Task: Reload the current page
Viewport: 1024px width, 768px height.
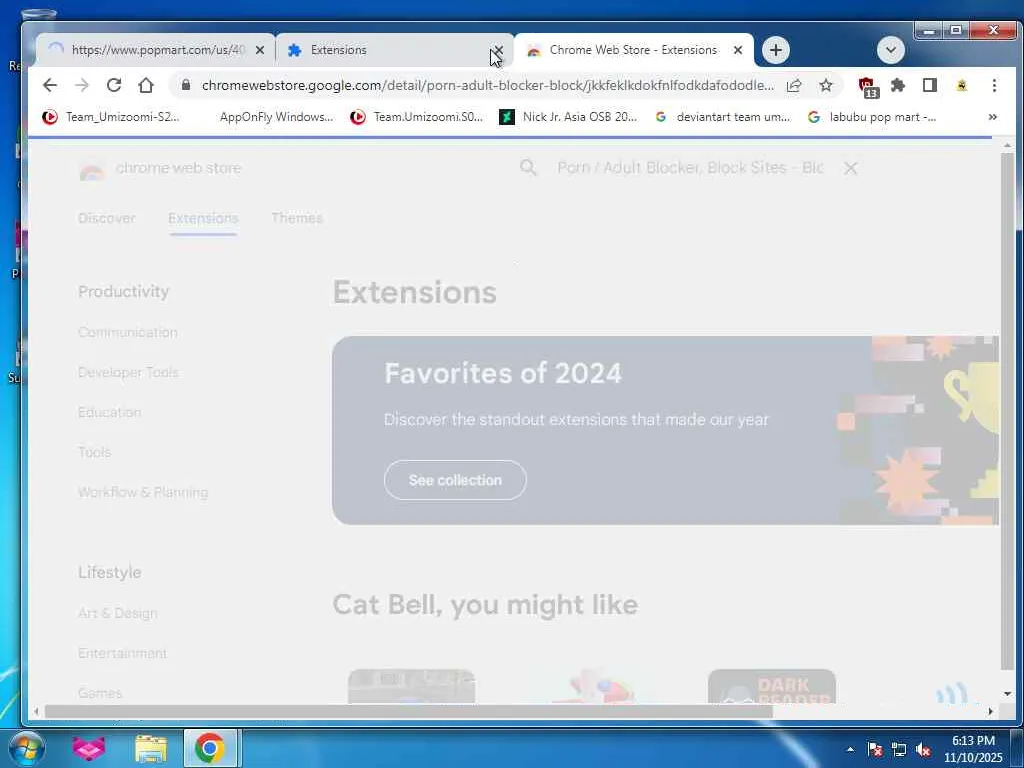Action: click(x=114, y=85)
